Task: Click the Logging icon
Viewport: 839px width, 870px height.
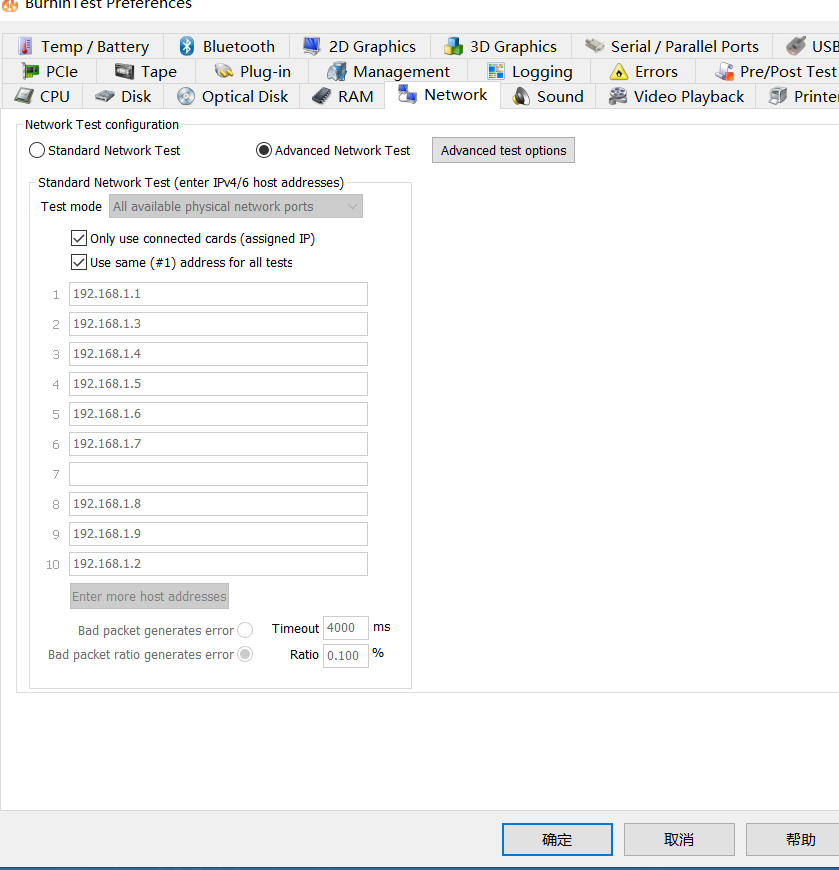Action: coord(496,71)
